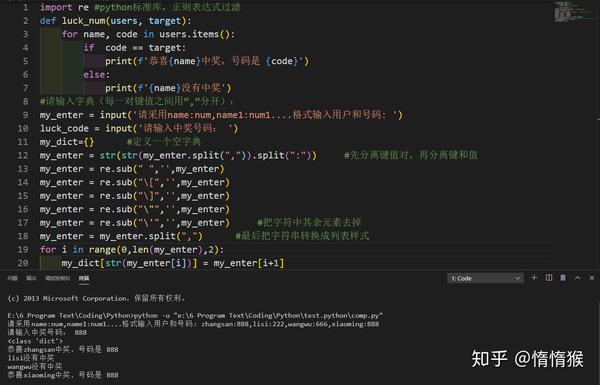
Task: Click the split(":") call on line 12
Action: click(x=286, y=155)
